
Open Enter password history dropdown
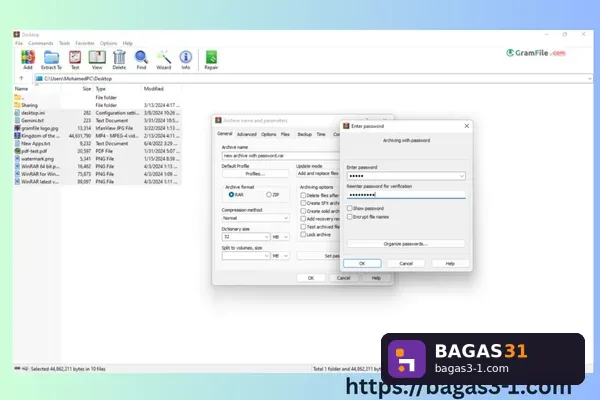[x=461, y=176]
